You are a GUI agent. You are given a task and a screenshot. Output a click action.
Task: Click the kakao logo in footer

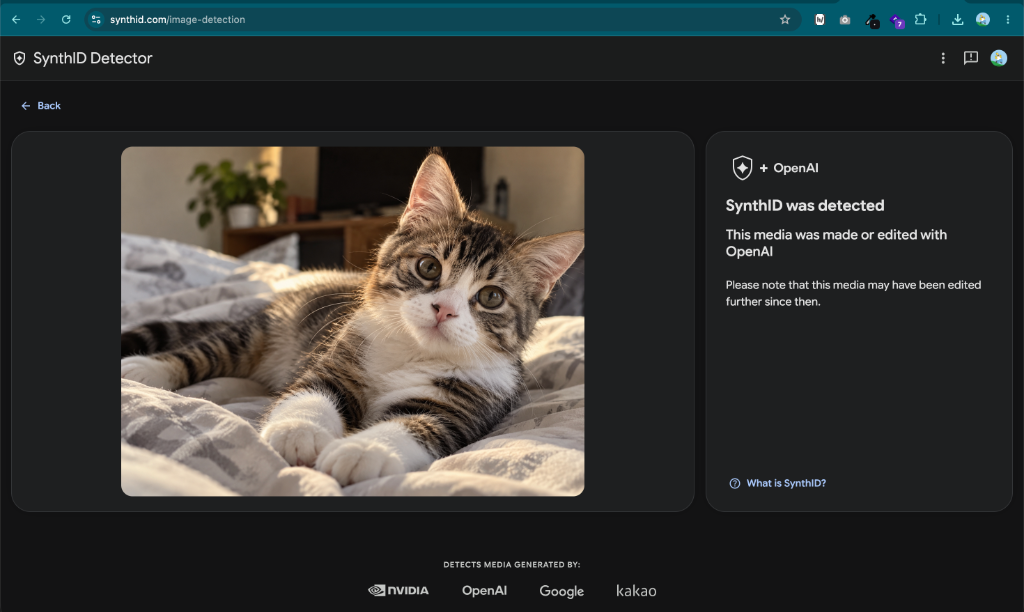636,590
